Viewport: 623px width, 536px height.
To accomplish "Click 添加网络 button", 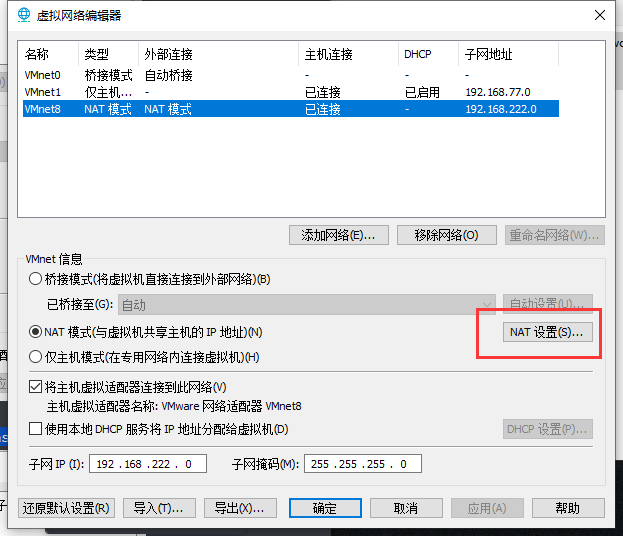I will (x=339, y=235).
